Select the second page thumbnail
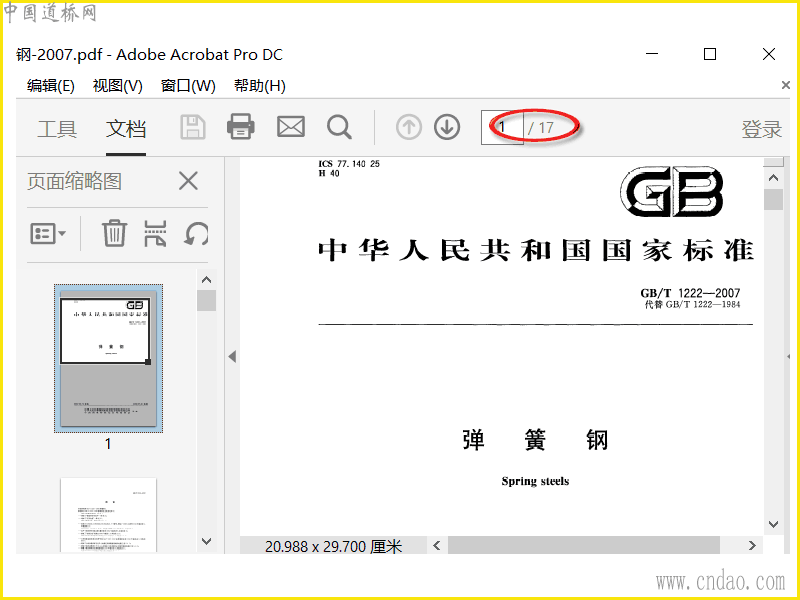800x600 pixels. [x=108, y=514]
